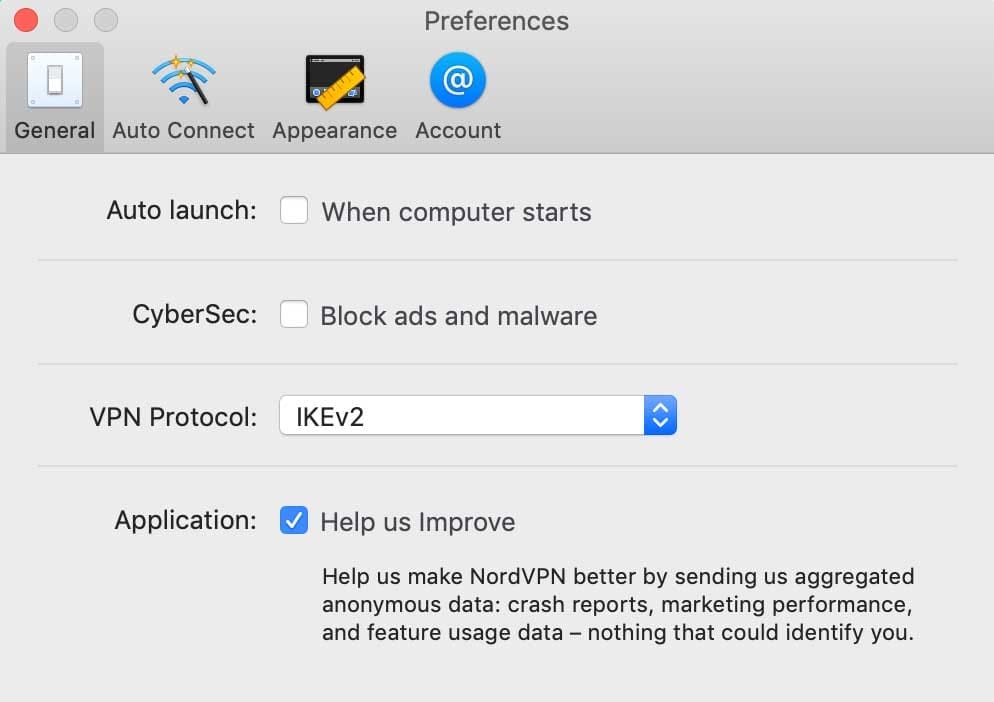Click the General light switch icon
This screenshot has height=702, width=994.
point(54,81)
